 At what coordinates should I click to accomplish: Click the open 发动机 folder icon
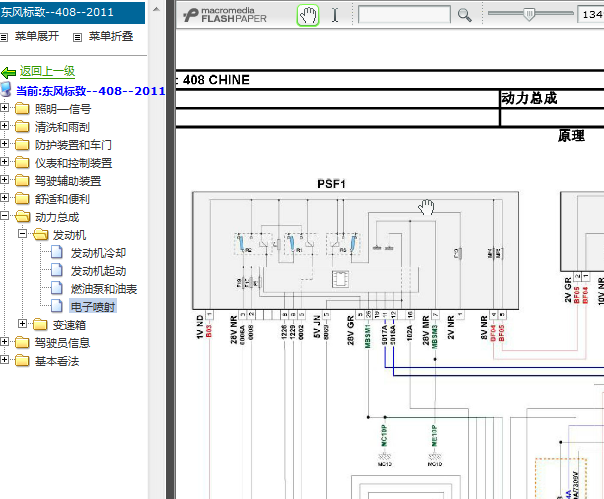point(41,235)
